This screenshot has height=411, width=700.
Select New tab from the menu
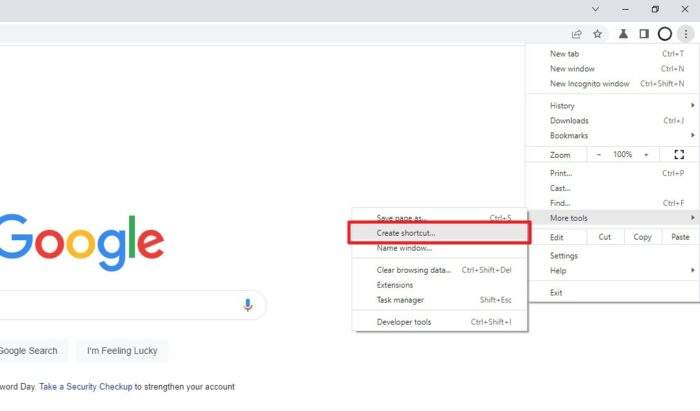612,54
